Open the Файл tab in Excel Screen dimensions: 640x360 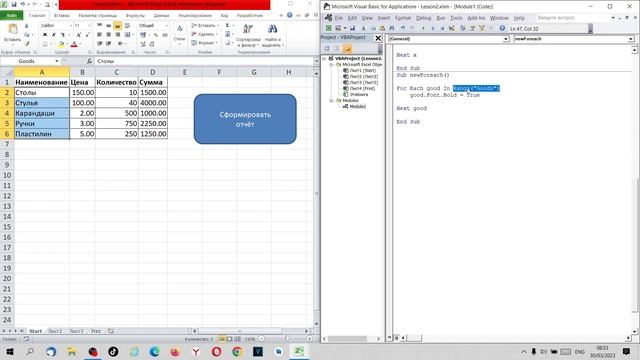12,16
